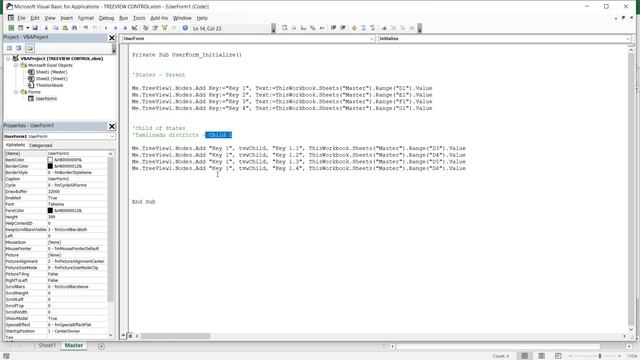The image size is (640, 360).
Task: Click the List Properties/Methods icon
Action: (284, 28)
